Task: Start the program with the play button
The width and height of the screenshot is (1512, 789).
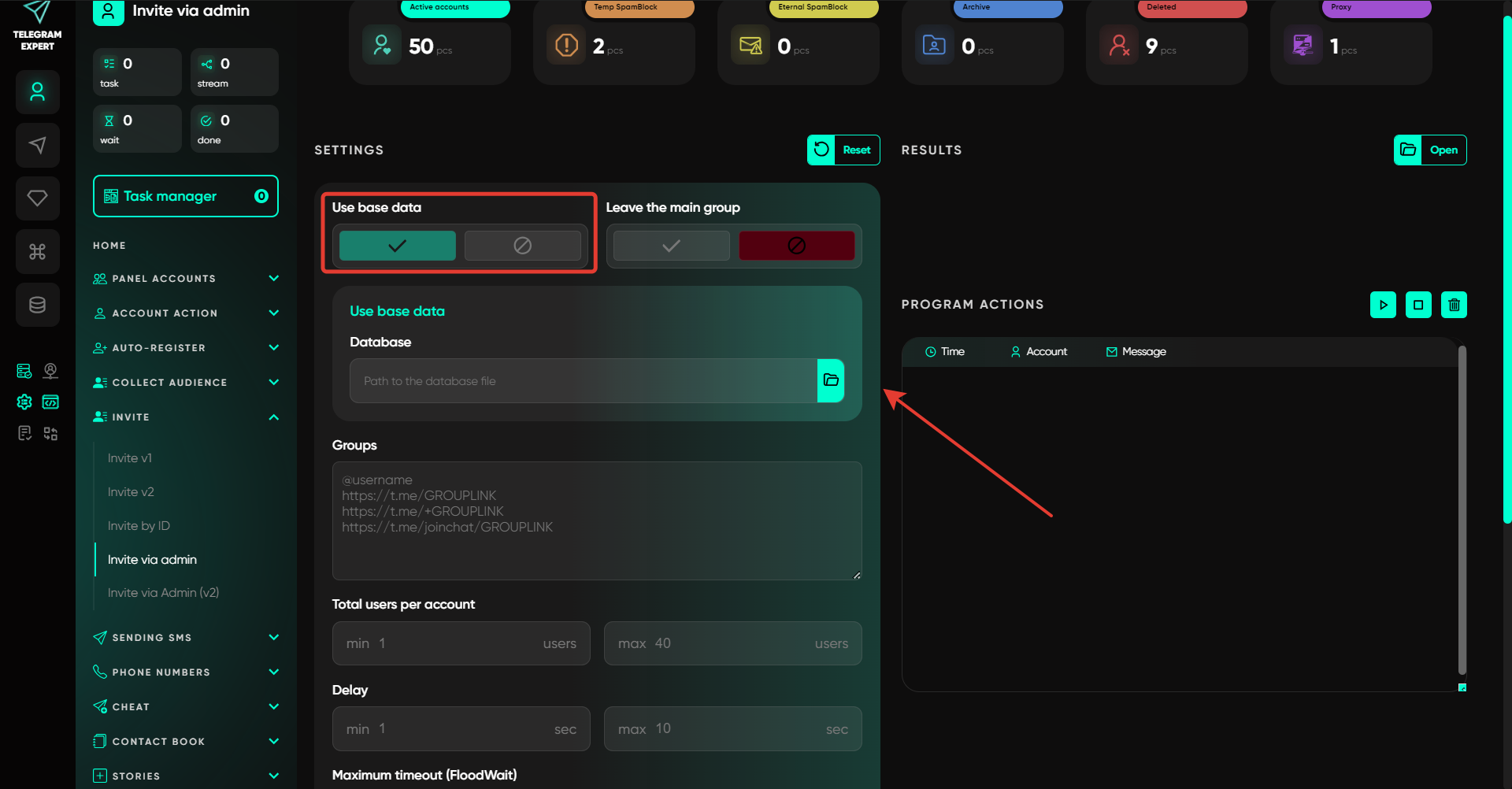Action: pyautogui.click(x=1383, y=305)
